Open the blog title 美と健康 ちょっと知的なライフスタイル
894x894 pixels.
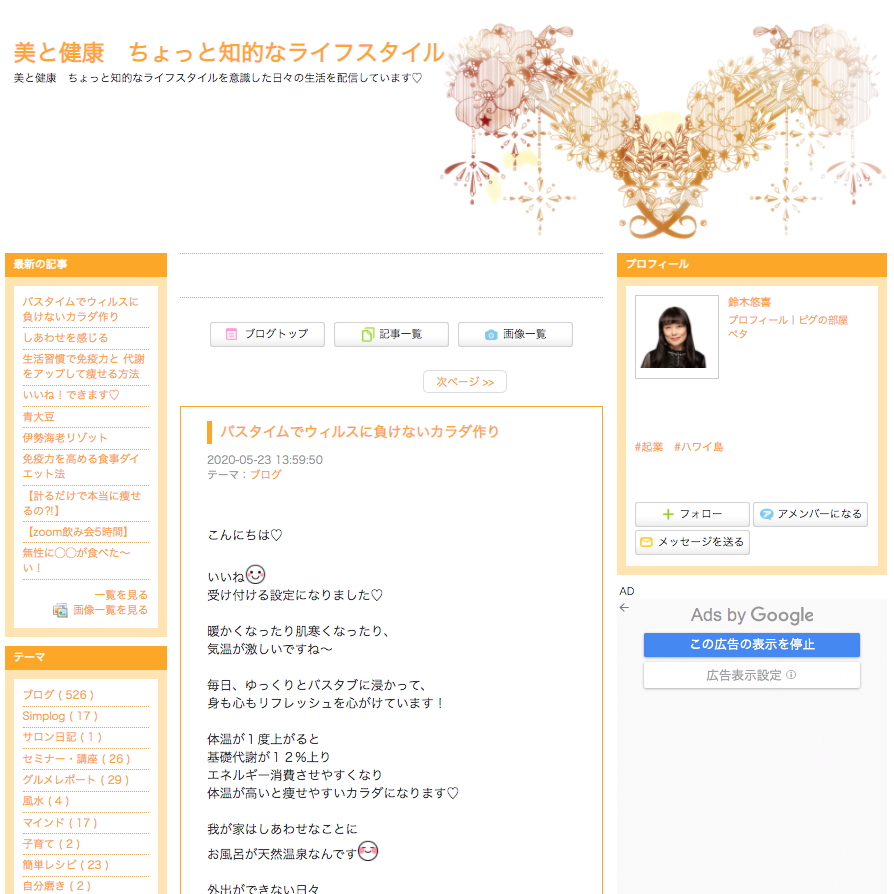[229, 53]
